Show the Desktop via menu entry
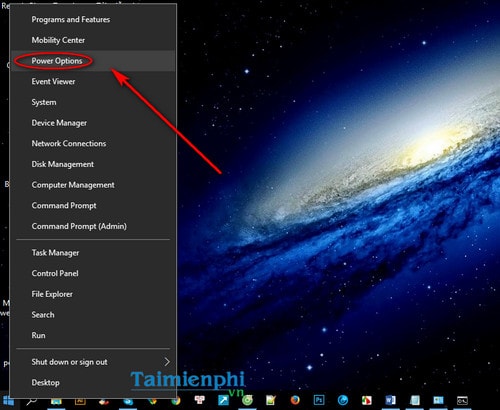Viewport: 500px width, 410px height. [93, 383]
